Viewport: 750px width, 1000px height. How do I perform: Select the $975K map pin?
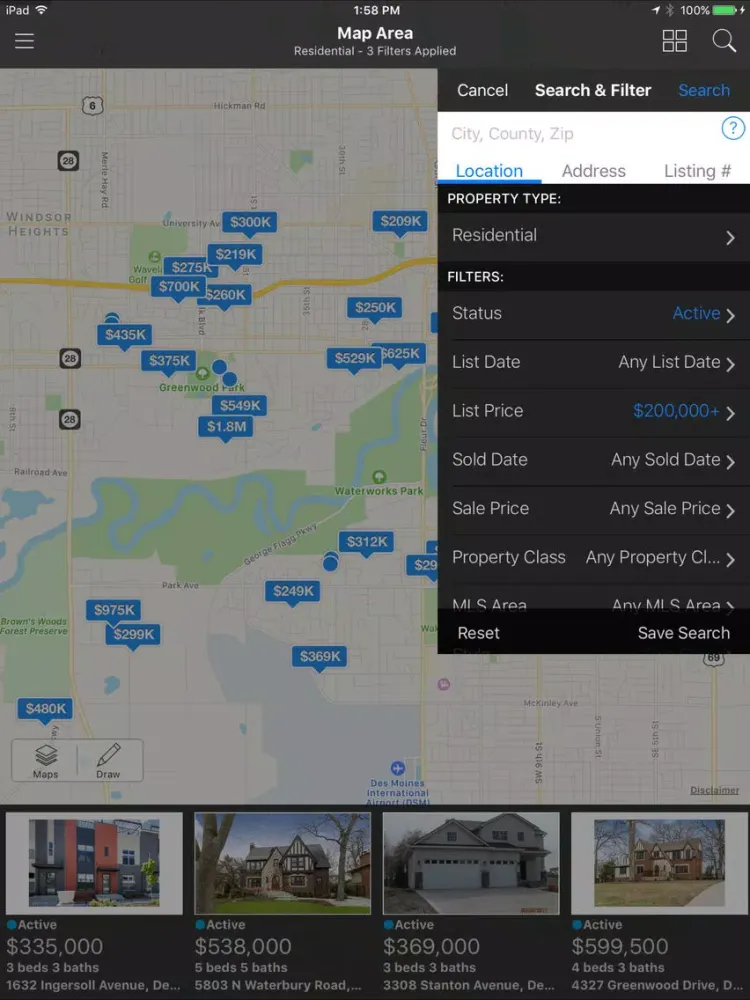114,610
